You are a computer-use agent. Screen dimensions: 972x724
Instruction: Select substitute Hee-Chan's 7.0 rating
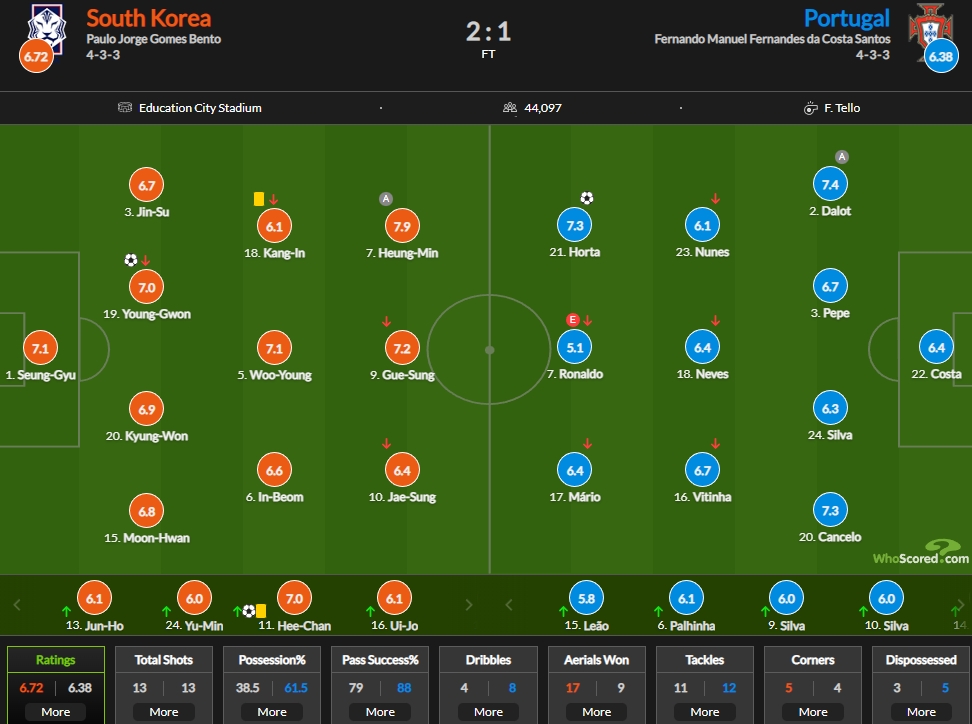294,598
